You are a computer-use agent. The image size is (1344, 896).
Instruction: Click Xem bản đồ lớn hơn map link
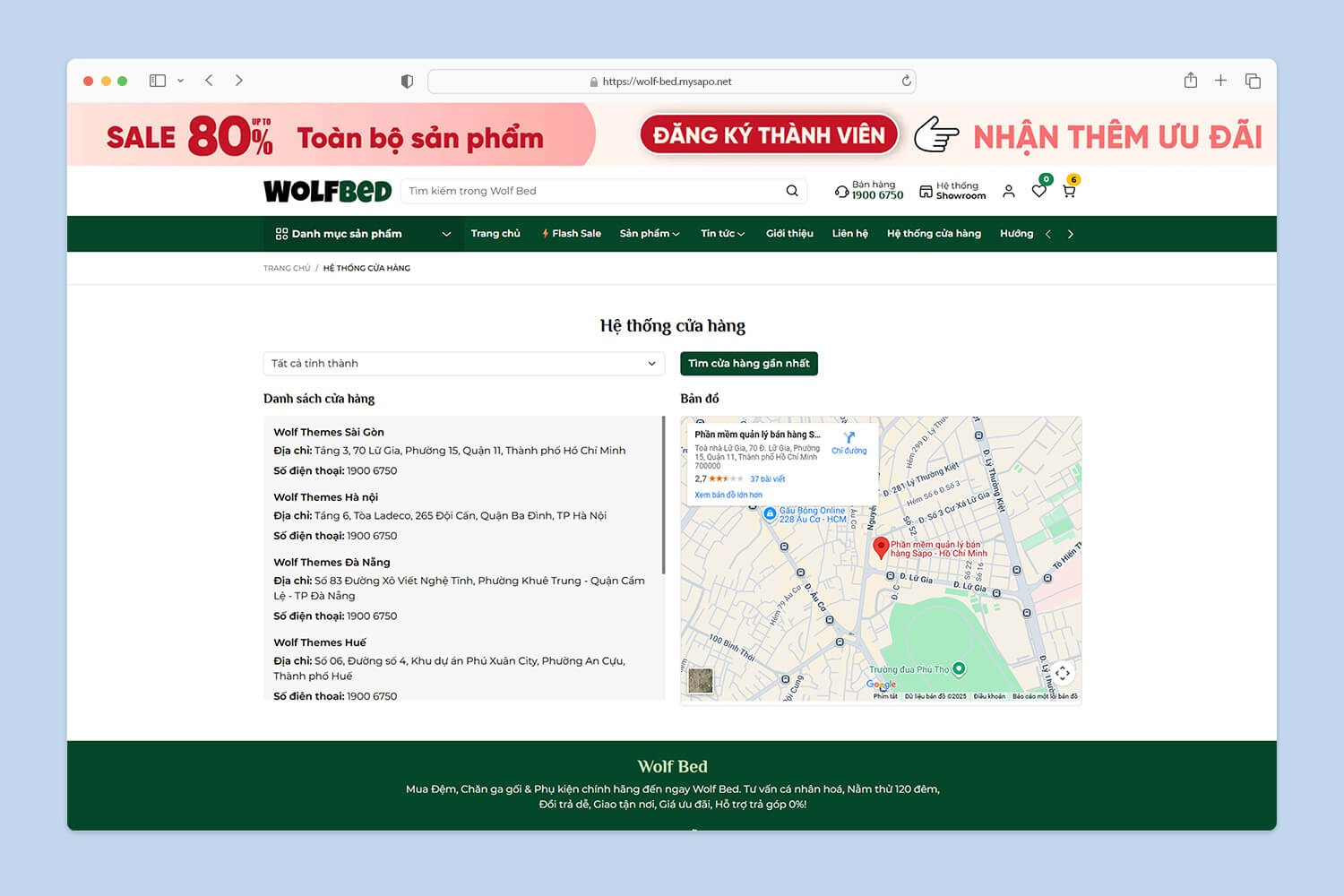(x=728, y=495)
